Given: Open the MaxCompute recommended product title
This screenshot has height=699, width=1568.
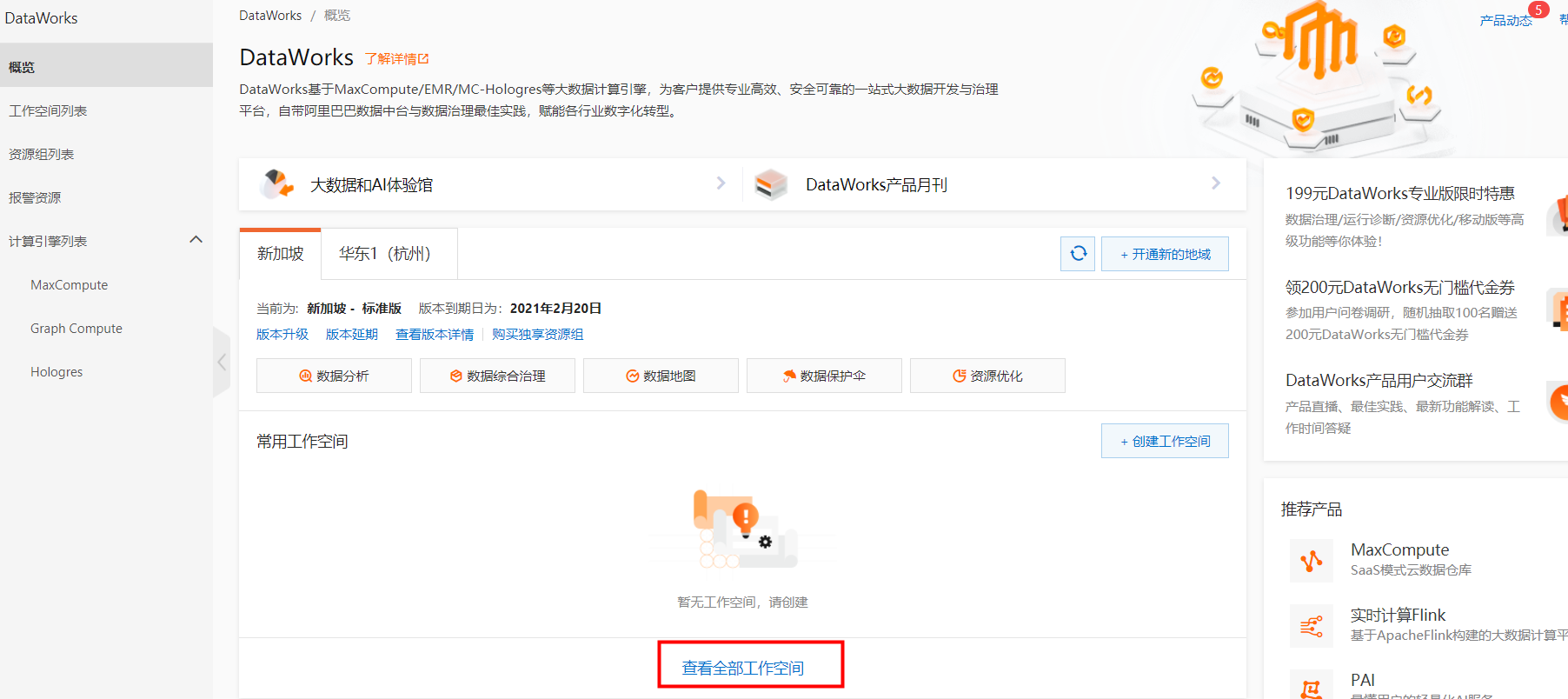Looking at the screenshot, I should click(x=1399, y=549).
